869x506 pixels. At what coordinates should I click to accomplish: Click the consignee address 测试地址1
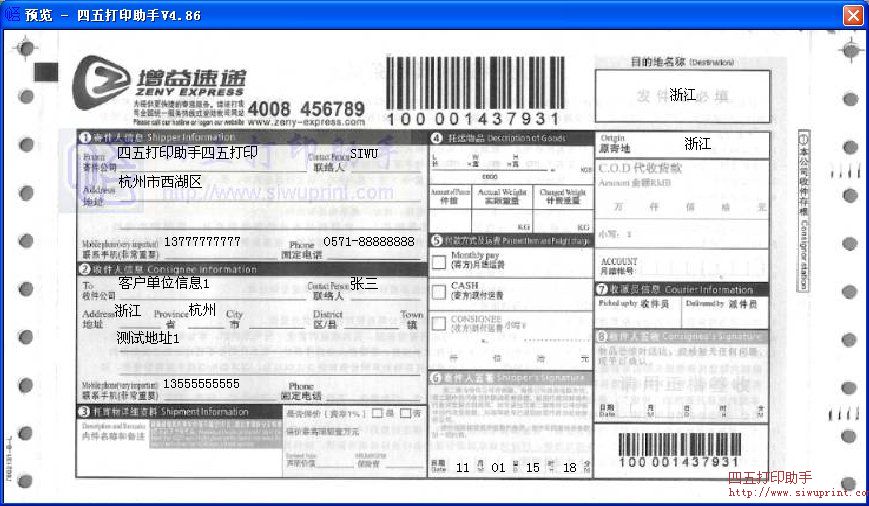point(148,338)
